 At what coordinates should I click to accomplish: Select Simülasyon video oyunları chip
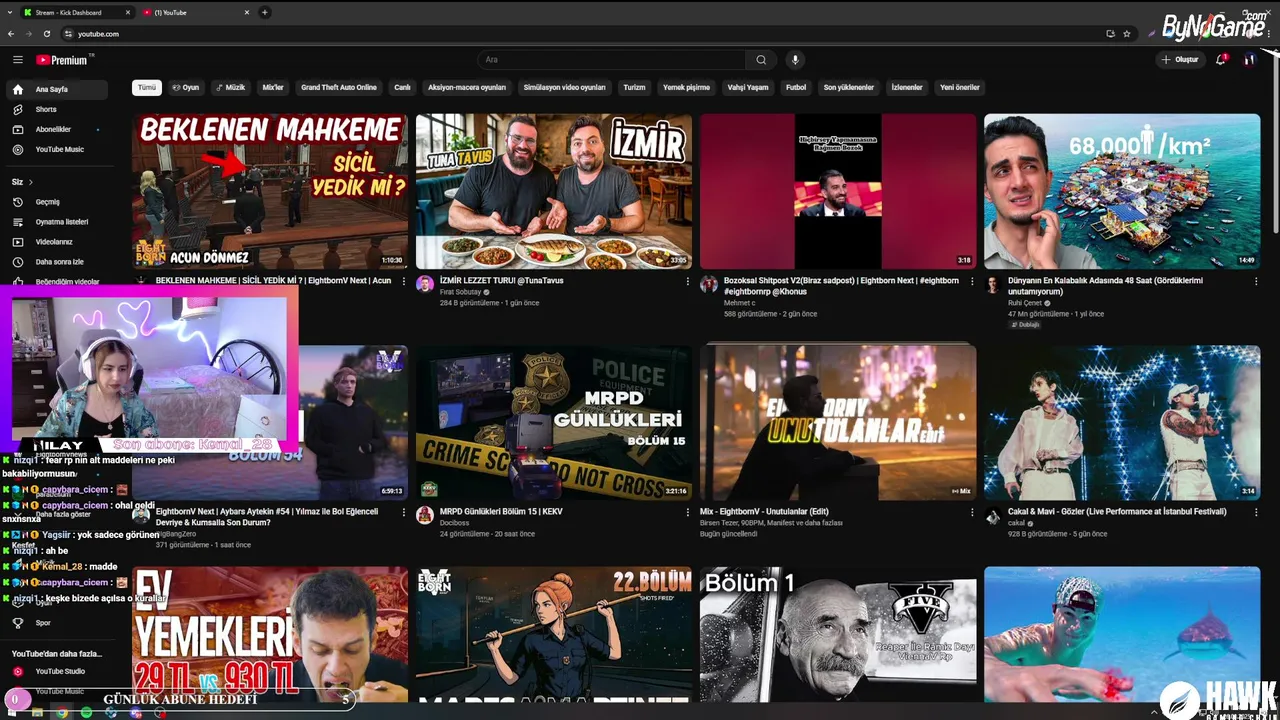(564, 87)
